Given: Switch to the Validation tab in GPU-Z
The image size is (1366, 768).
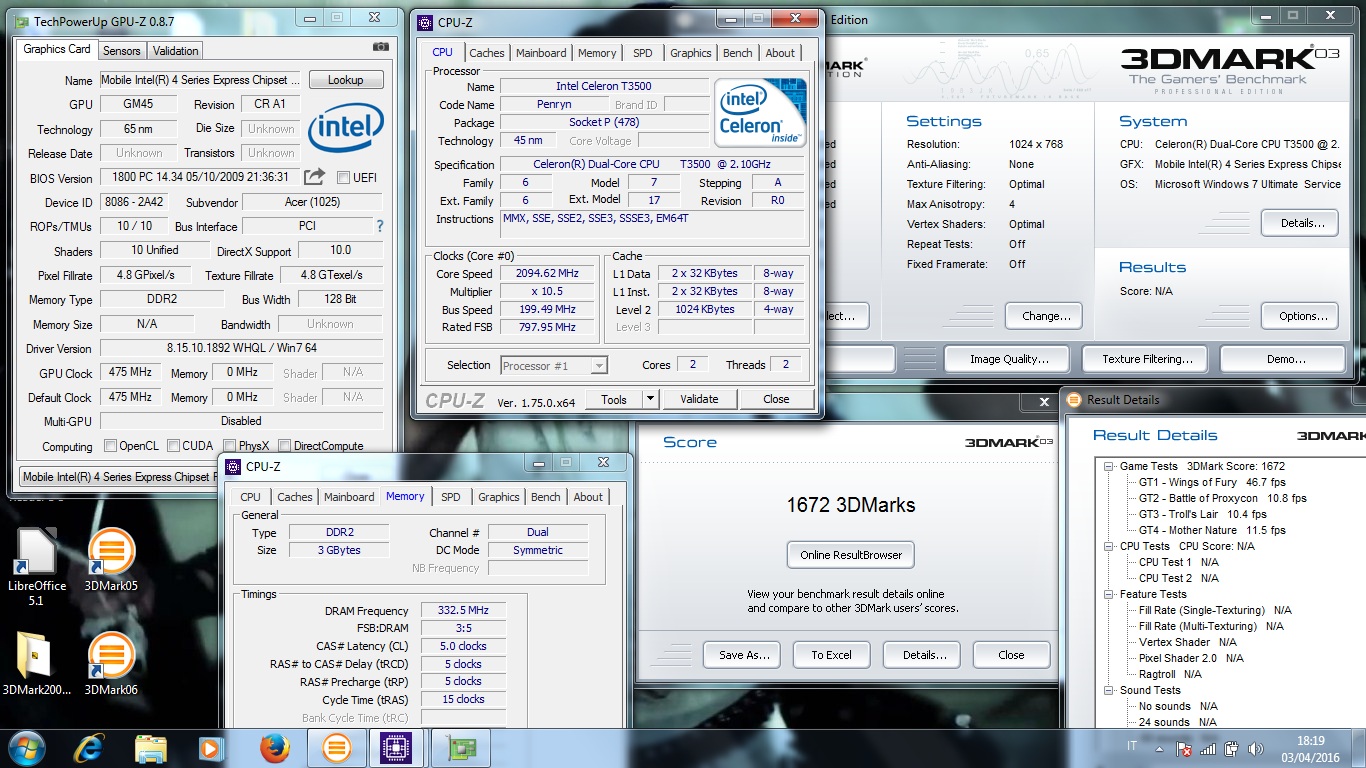Looking at the screenshot, I should coord(176,51).
